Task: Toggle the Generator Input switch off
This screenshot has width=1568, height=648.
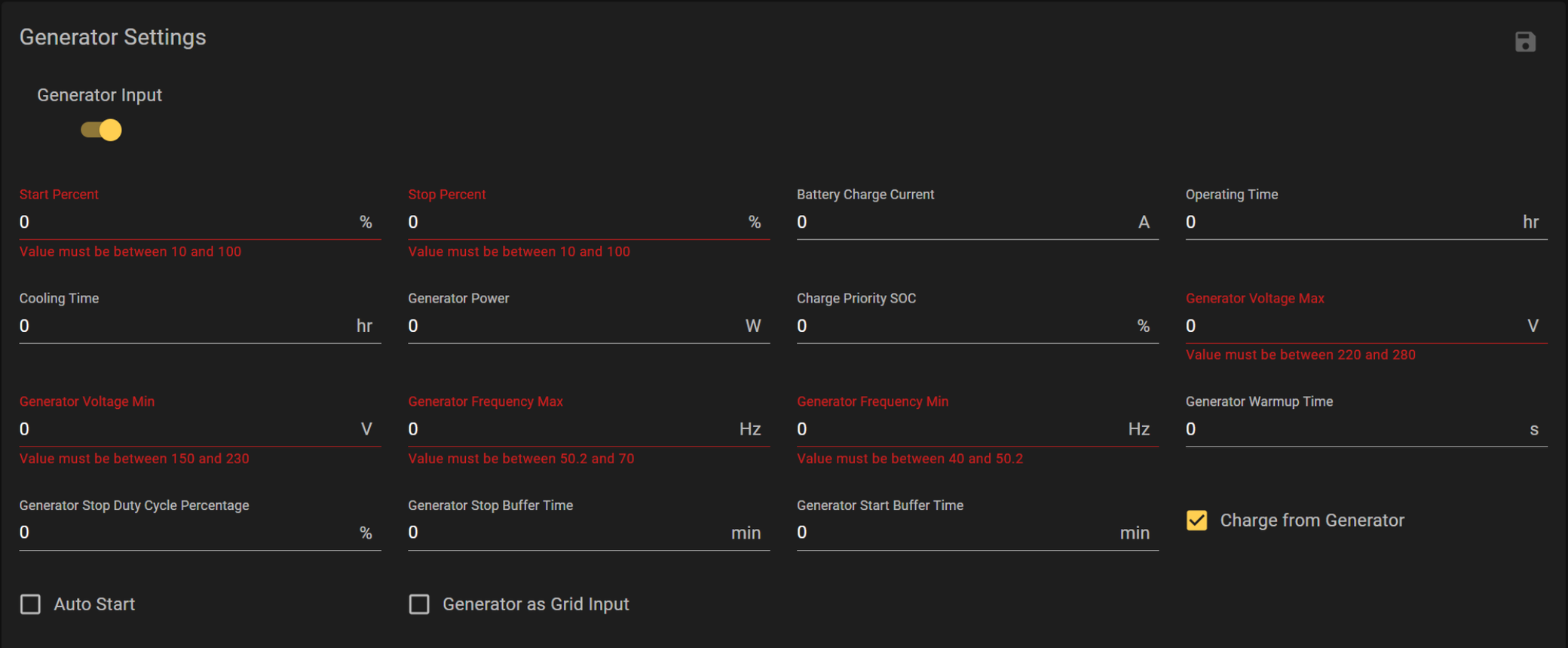Action: 102,130
